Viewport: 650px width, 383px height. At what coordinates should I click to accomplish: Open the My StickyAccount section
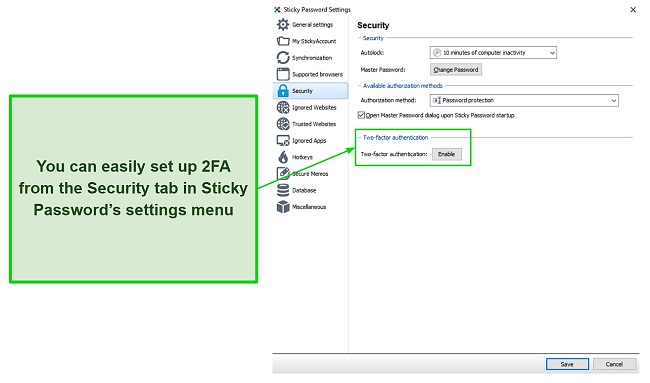pyautogui.click(x=310, y=41)
